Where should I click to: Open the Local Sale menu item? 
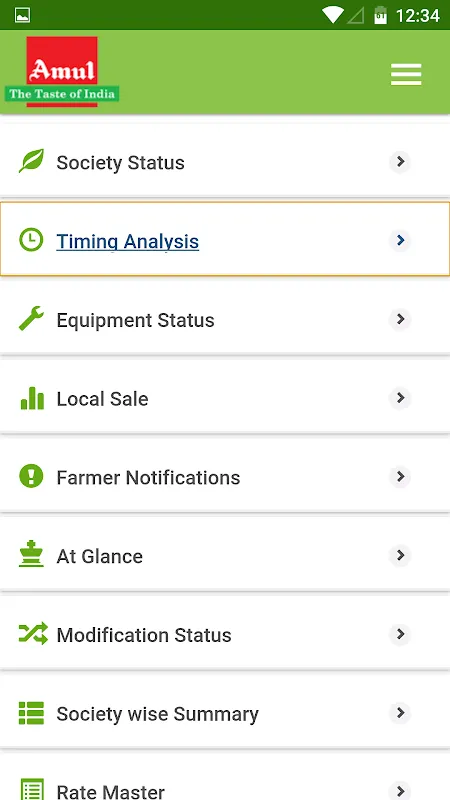pyautogui.click(x=225, y=398)
